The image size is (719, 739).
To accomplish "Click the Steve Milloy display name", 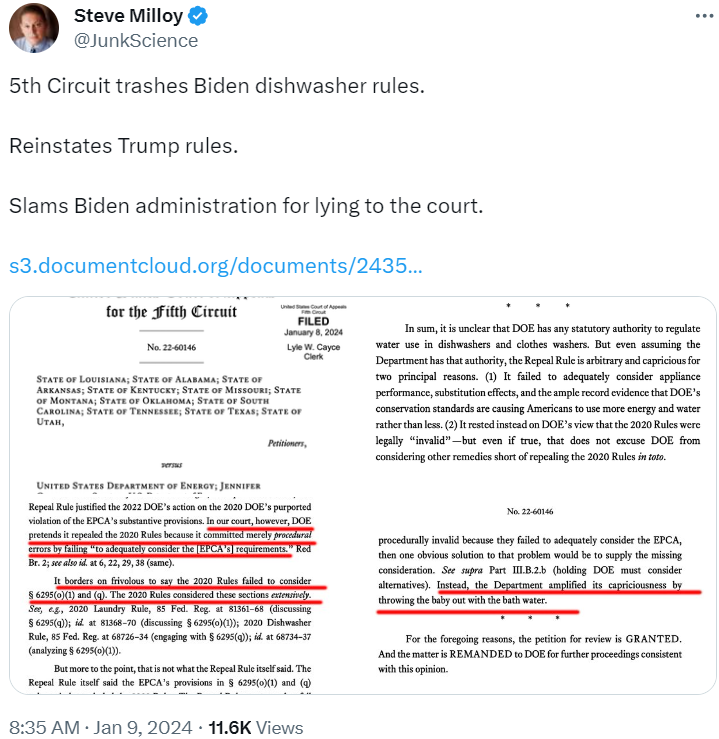I will [x=128, y=16].
